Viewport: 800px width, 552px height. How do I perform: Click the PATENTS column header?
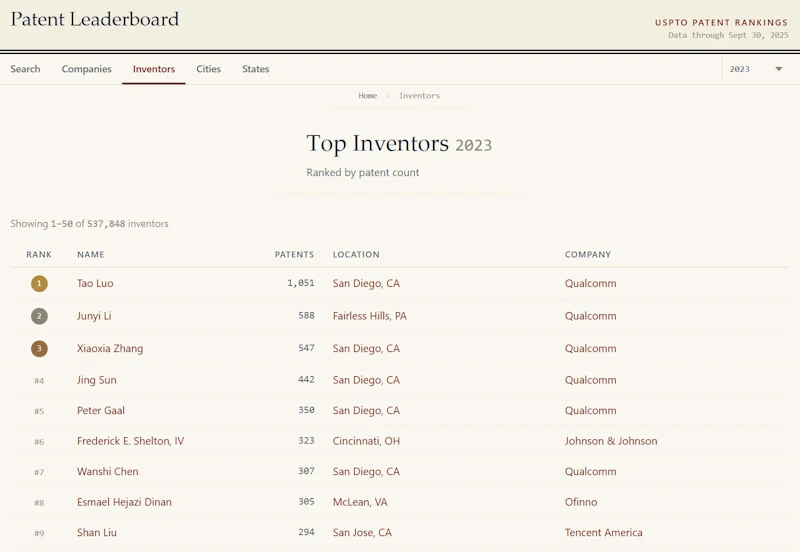[294, 255]
